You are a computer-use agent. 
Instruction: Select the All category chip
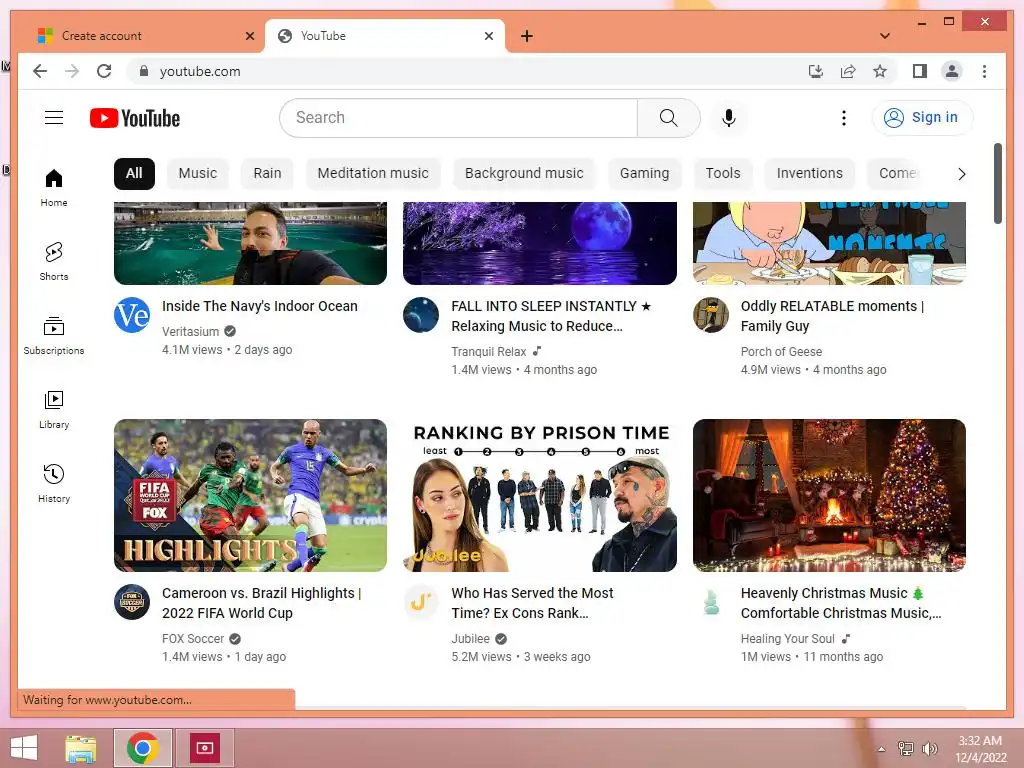(x=135, y=174)
